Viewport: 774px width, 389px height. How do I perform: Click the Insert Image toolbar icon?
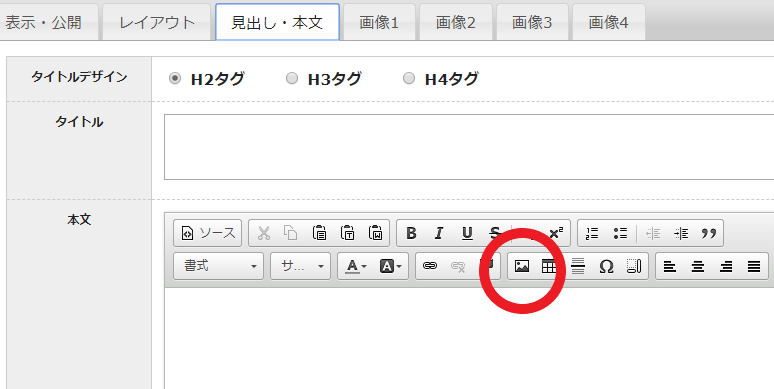point(522,267)
